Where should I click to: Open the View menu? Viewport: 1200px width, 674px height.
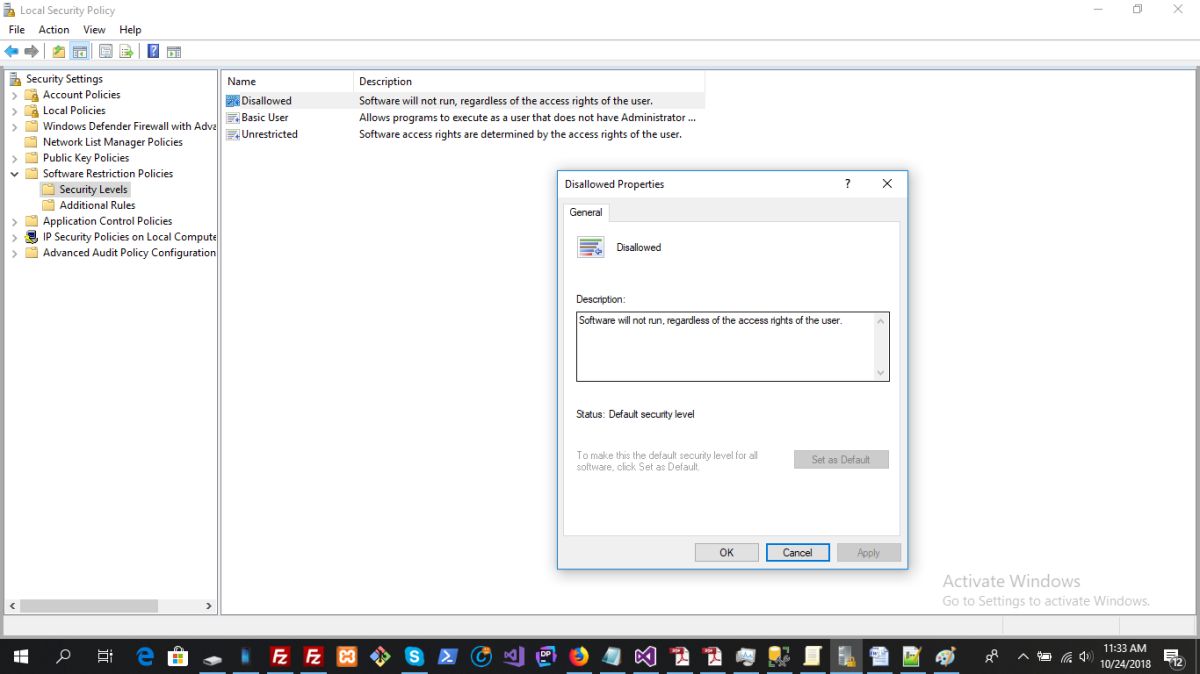94,30
